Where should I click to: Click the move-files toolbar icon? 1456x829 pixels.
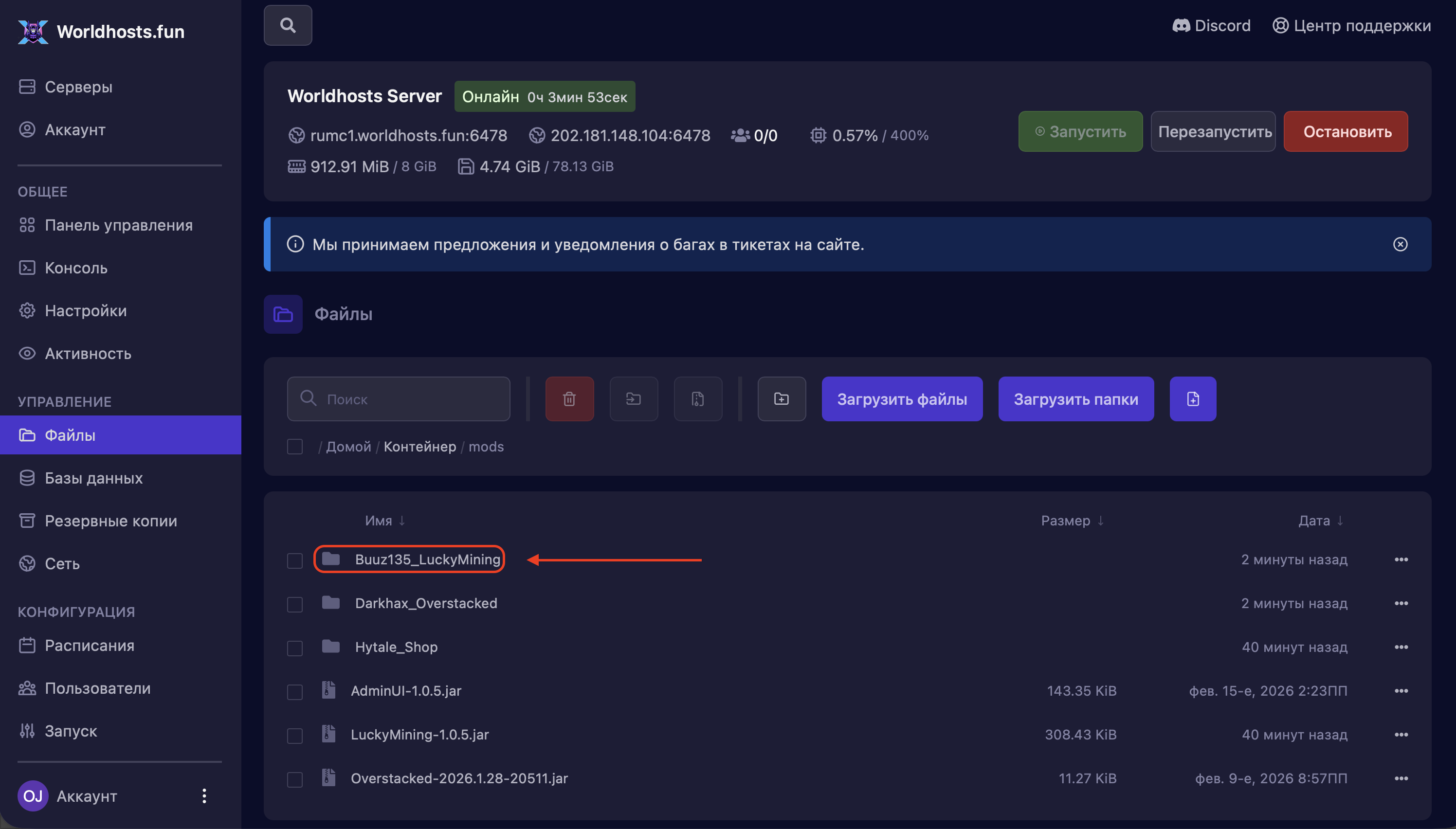[x=633, y=398]
